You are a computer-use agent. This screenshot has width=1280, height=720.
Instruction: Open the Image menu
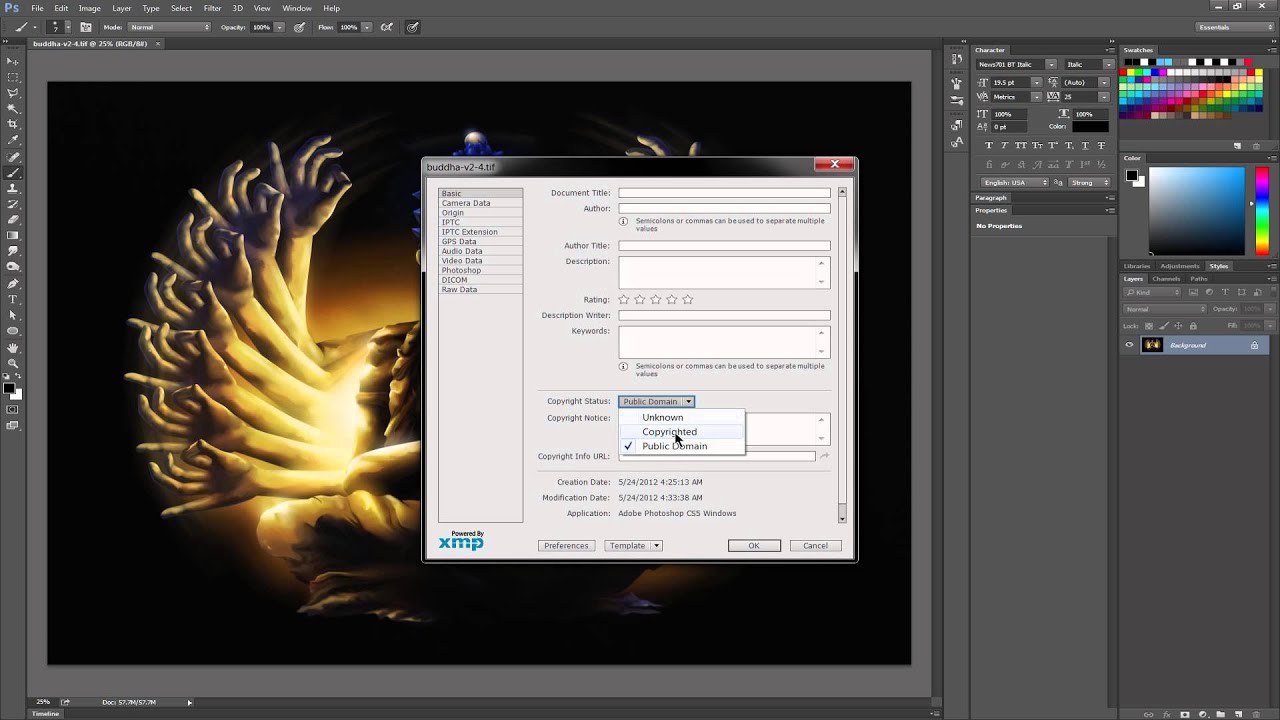point(89,8)
